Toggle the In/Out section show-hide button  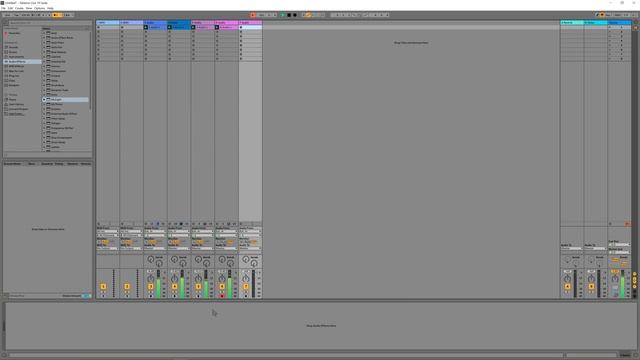tap(635, 274)
